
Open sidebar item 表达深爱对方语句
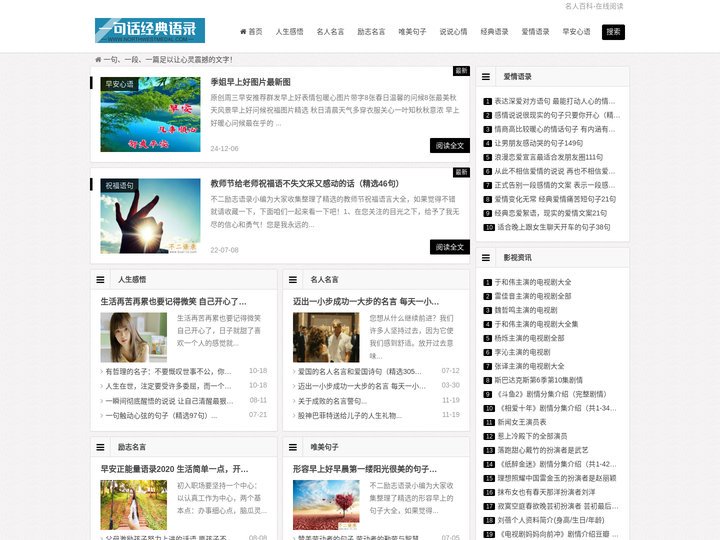tap(555, 101)
